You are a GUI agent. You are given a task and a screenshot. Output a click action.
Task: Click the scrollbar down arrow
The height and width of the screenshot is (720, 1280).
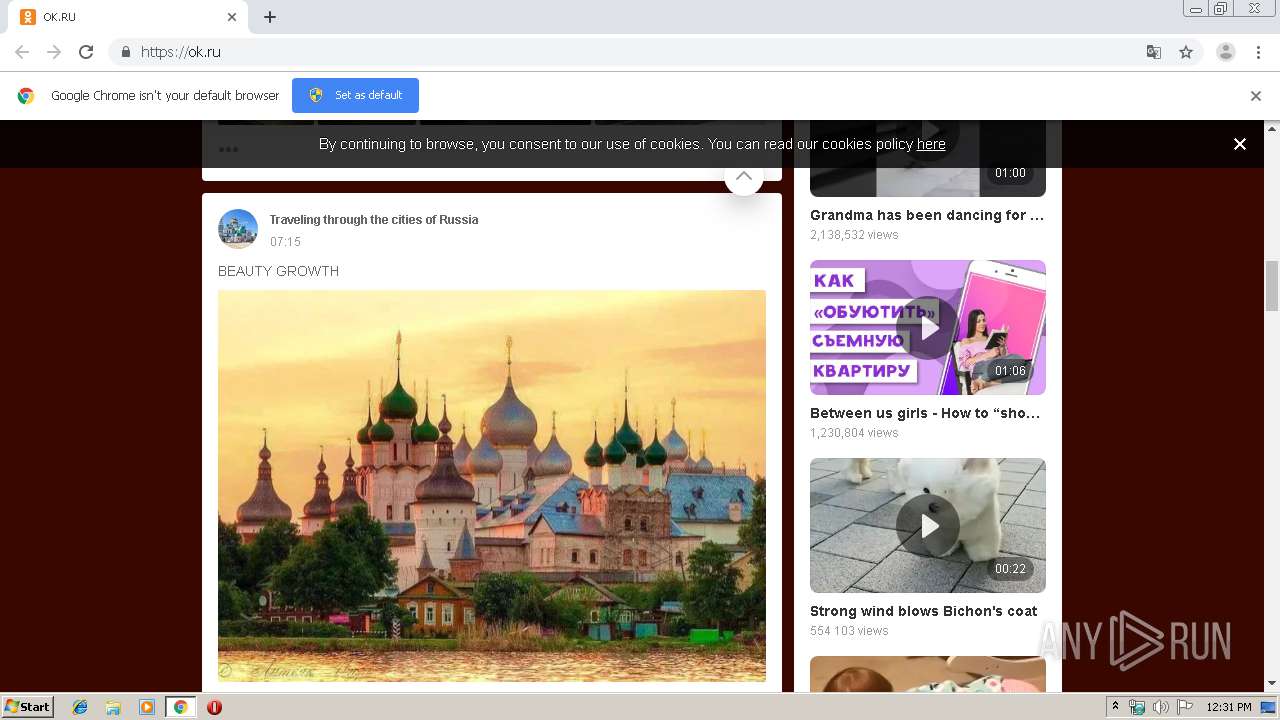coord(1272,684)
